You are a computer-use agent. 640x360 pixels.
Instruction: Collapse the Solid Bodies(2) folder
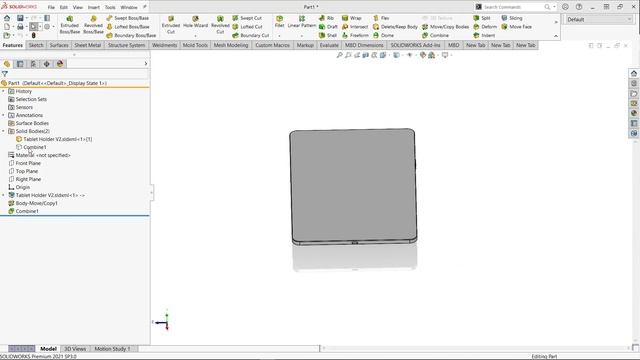click(4, 131)
